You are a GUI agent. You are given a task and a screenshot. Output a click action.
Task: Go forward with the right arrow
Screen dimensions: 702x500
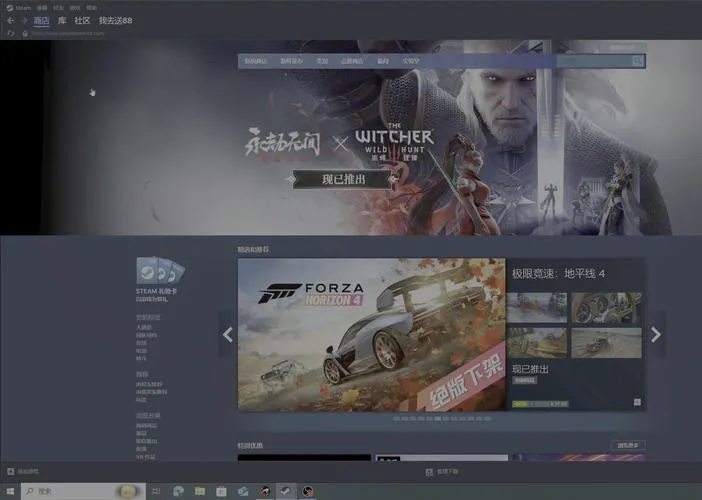24,21
